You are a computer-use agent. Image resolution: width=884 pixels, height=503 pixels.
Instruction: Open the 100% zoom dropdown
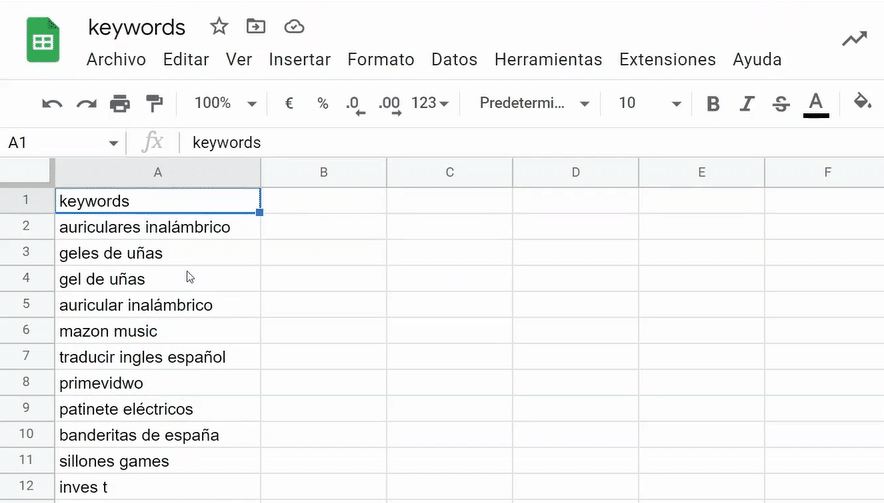coord(225,103)
